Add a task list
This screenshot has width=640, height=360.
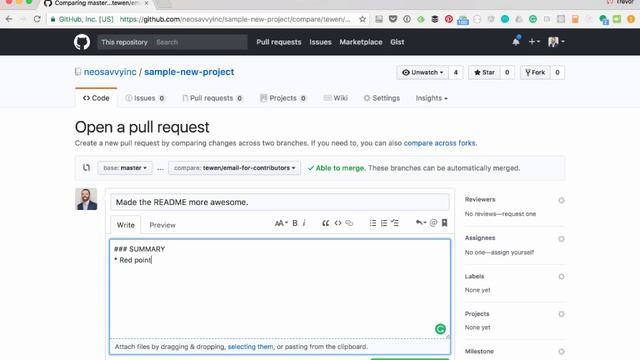point(395,223)
